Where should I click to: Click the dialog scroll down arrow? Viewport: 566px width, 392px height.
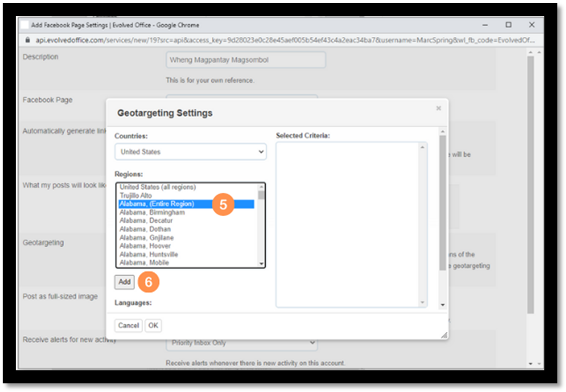coord(443,305)
